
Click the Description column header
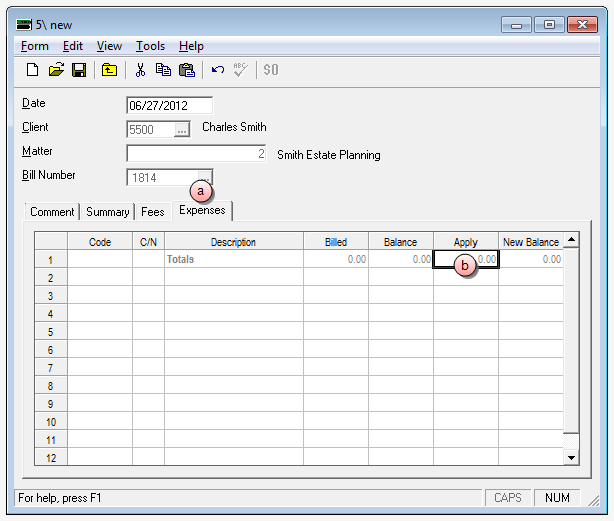click(x=233, y=242)
